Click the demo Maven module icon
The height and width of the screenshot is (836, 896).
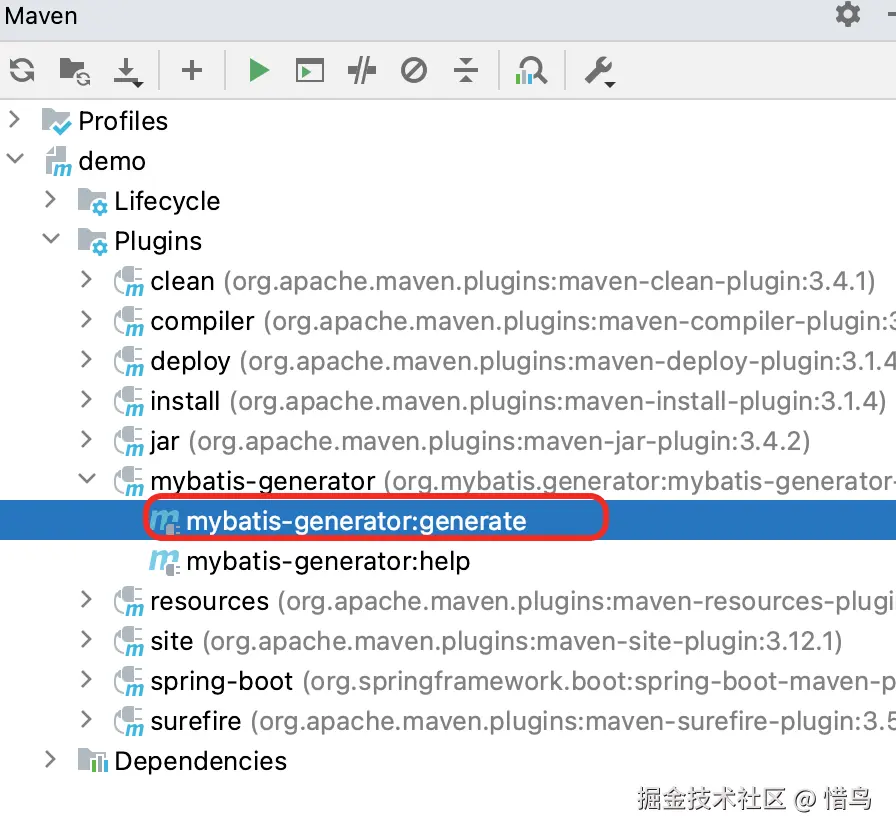click(x=58, y=161)
